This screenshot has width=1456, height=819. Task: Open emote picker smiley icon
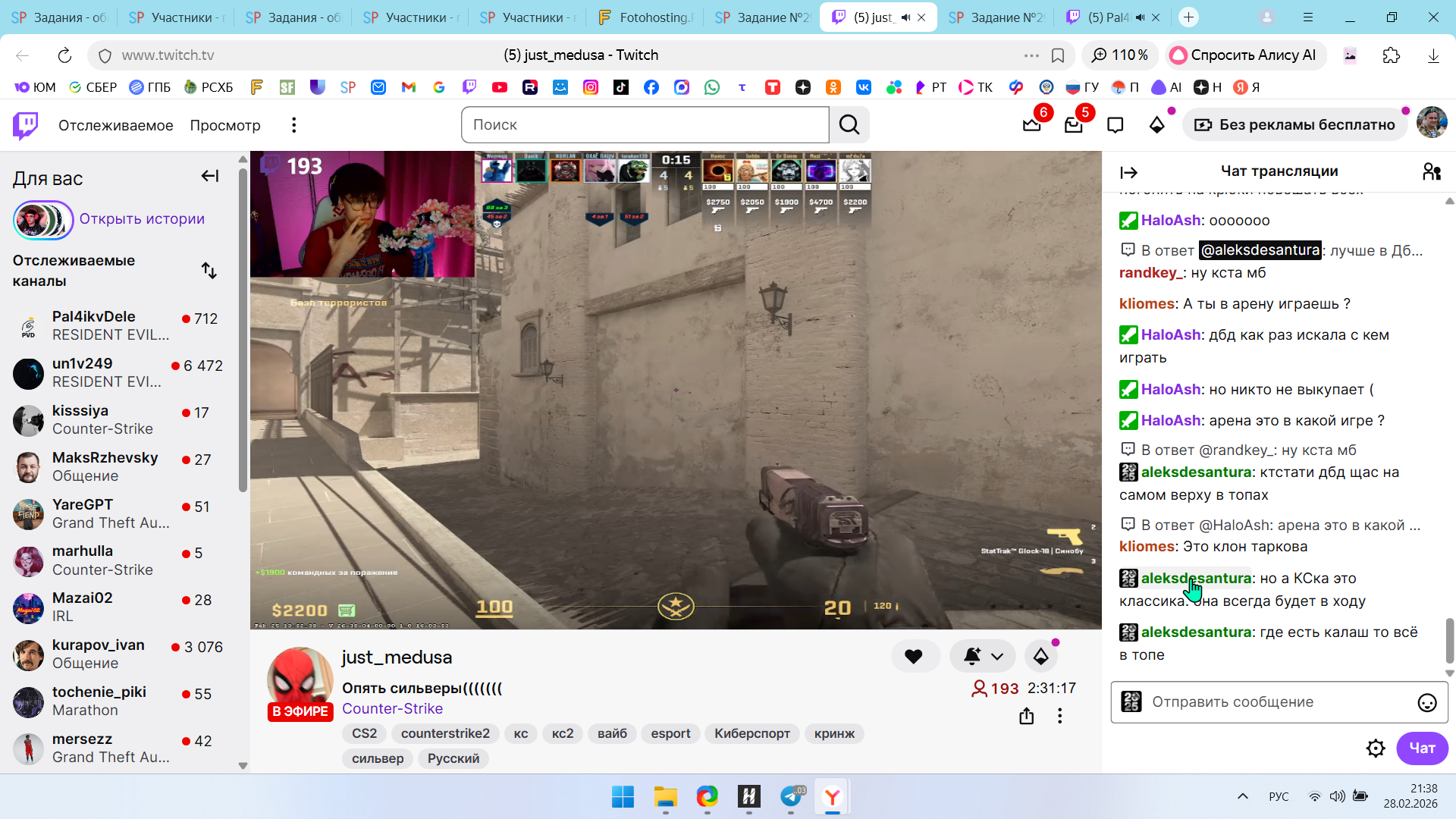pos(1426,703)
